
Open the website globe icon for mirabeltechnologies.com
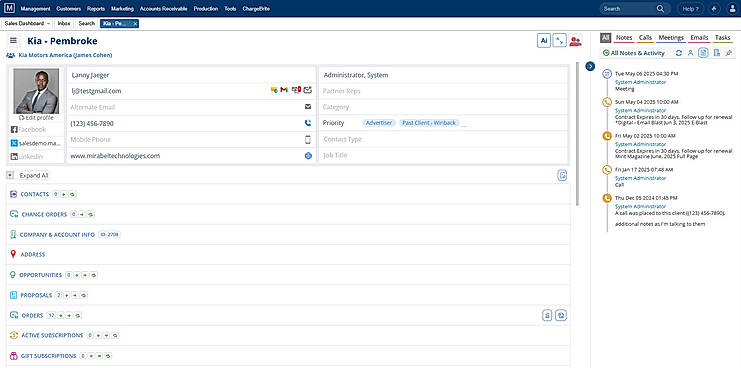pos(308,155)
